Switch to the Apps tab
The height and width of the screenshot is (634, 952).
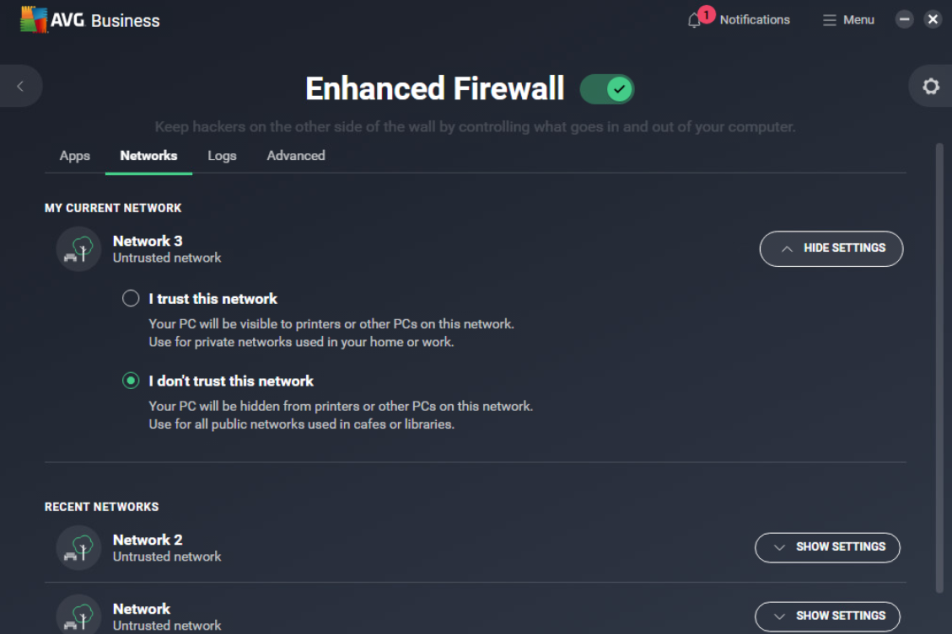pos(74,155)
